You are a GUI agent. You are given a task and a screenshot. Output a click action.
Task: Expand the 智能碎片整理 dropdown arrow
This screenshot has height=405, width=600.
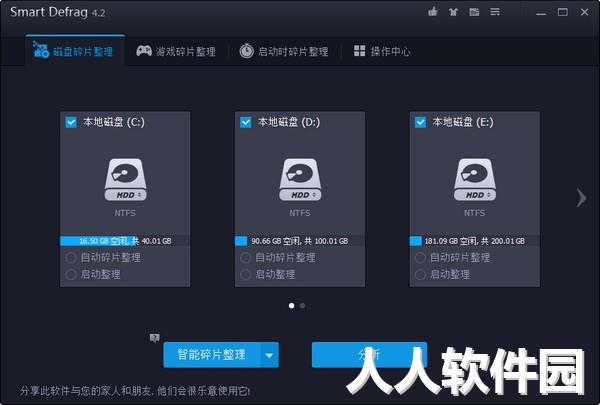[269, 355]
